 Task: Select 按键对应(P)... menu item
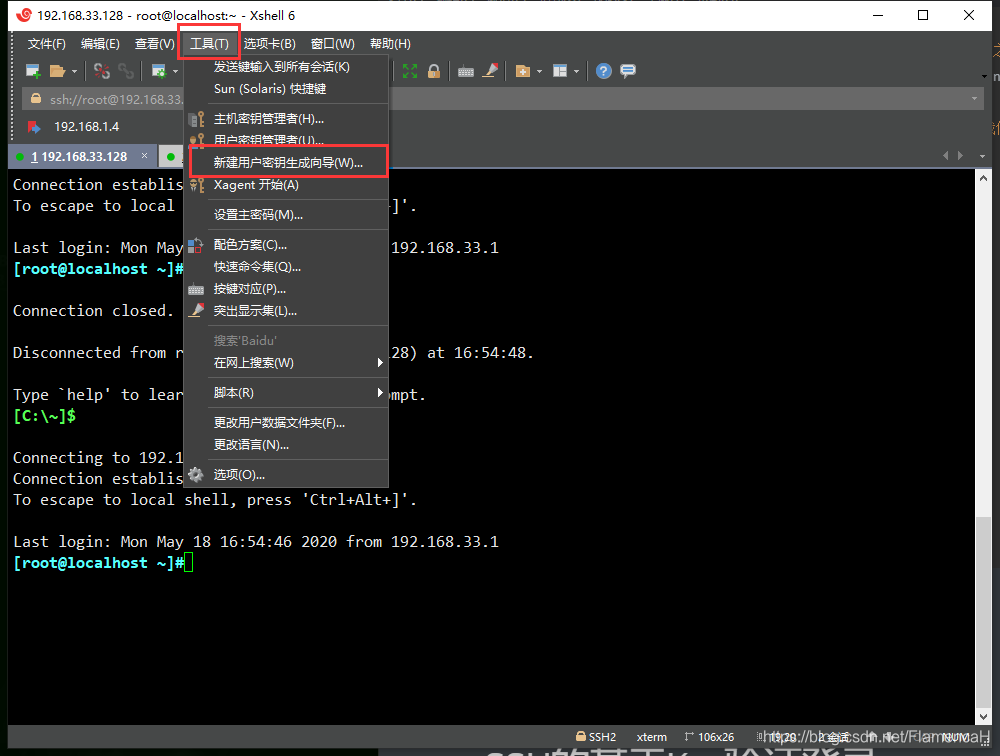286,289
